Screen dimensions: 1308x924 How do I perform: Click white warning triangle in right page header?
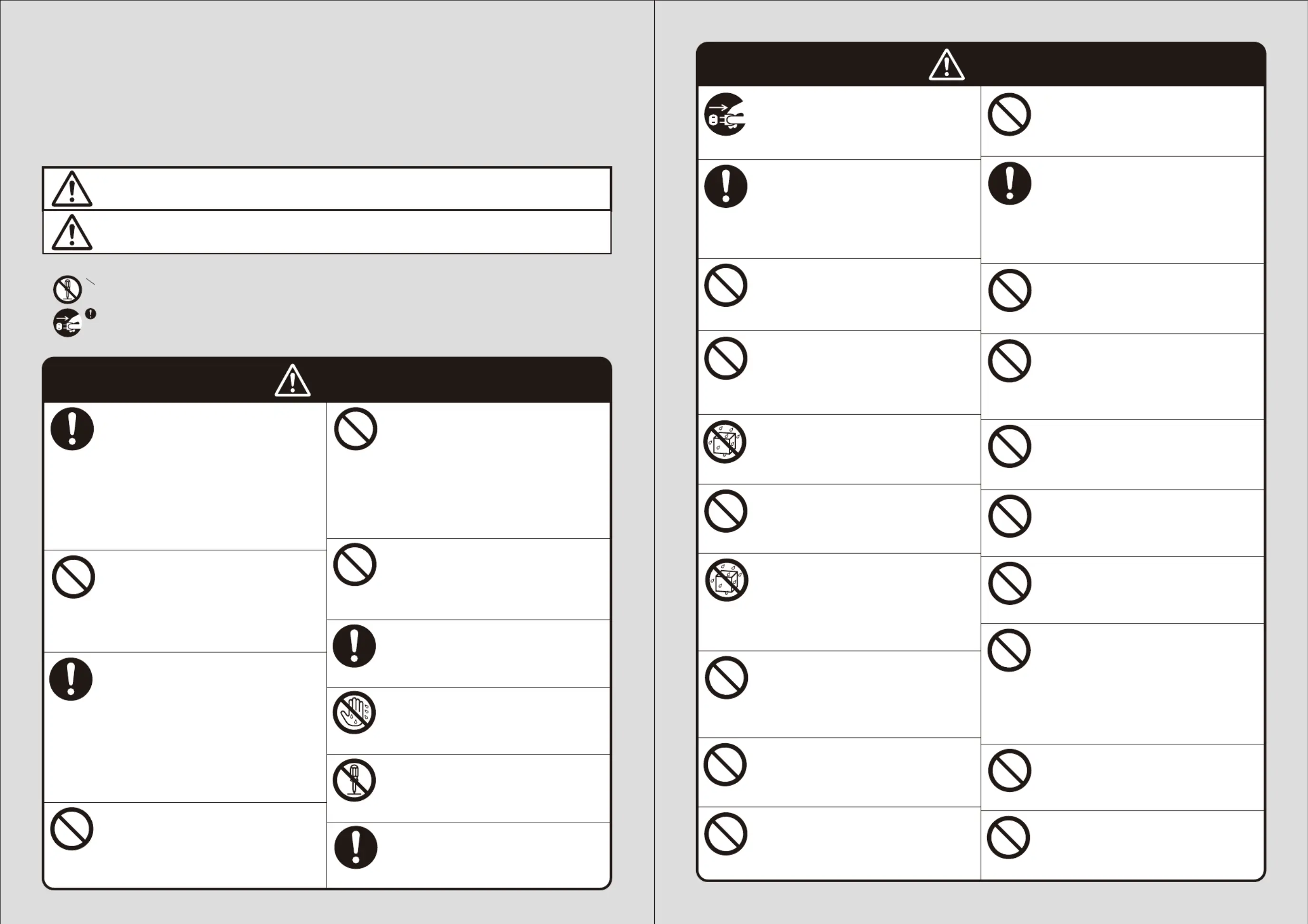(947, 65)
